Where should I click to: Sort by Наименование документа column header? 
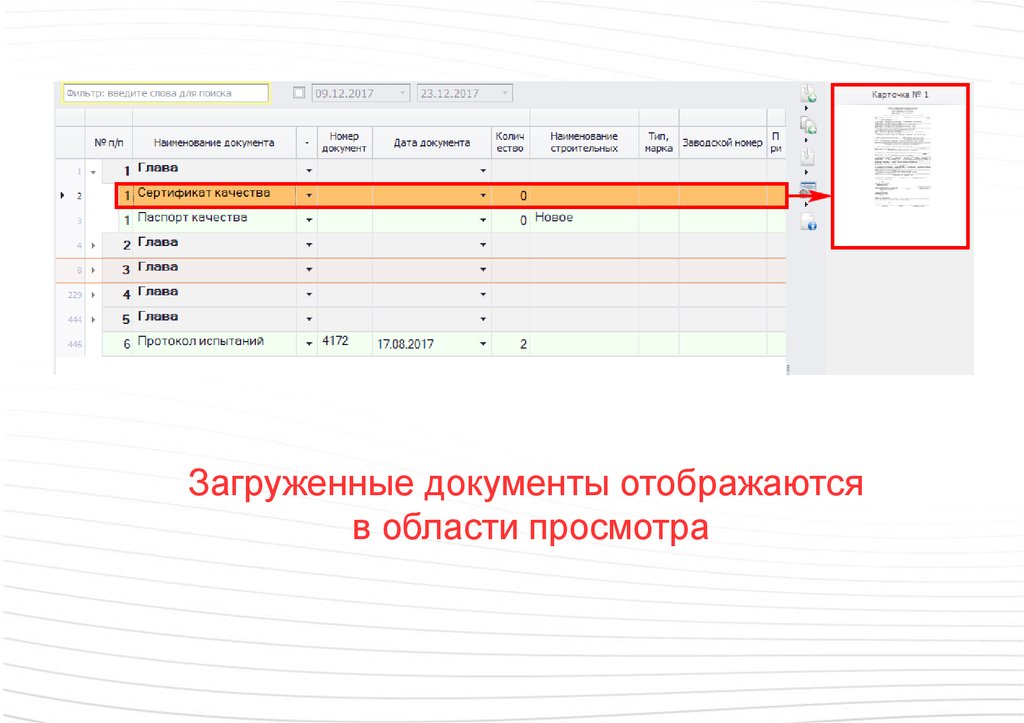coord(213,143)
